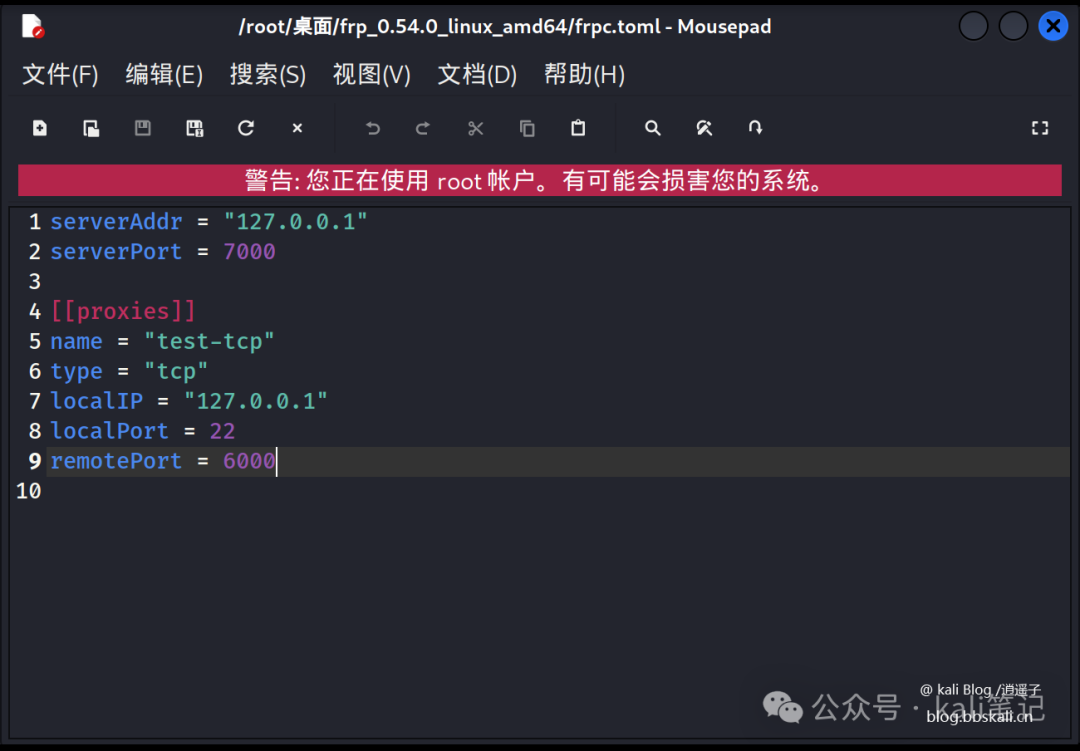Click the "test-tcp" string value
The width and height of the screenshot is (1080, 751).
tap(209, 341)
